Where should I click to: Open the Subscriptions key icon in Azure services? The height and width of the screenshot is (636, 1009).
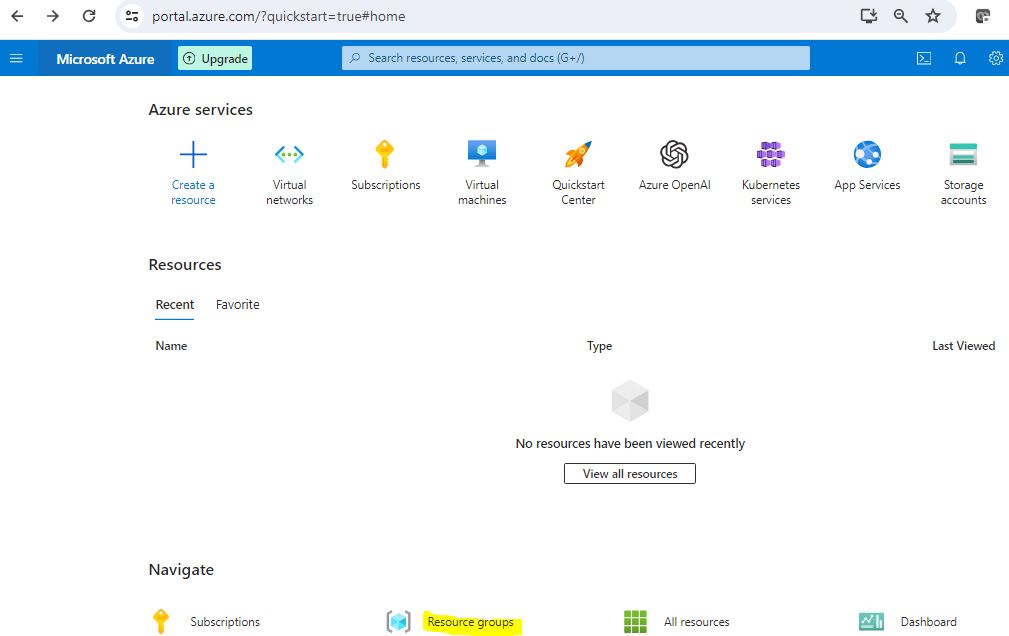point(385,155)
